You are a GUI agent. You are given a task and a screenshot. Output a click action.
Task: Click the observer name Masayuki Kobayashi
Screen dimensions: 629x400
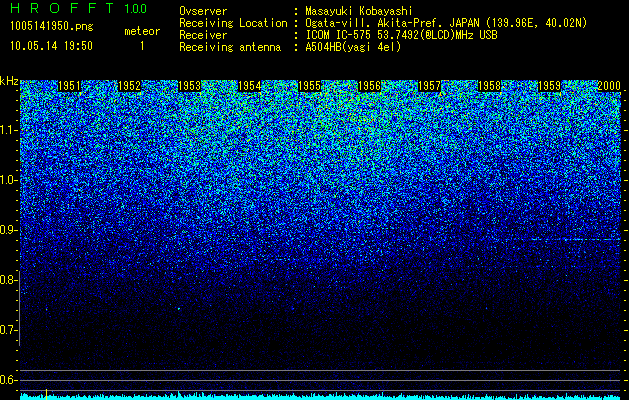(x=359, y=11)
